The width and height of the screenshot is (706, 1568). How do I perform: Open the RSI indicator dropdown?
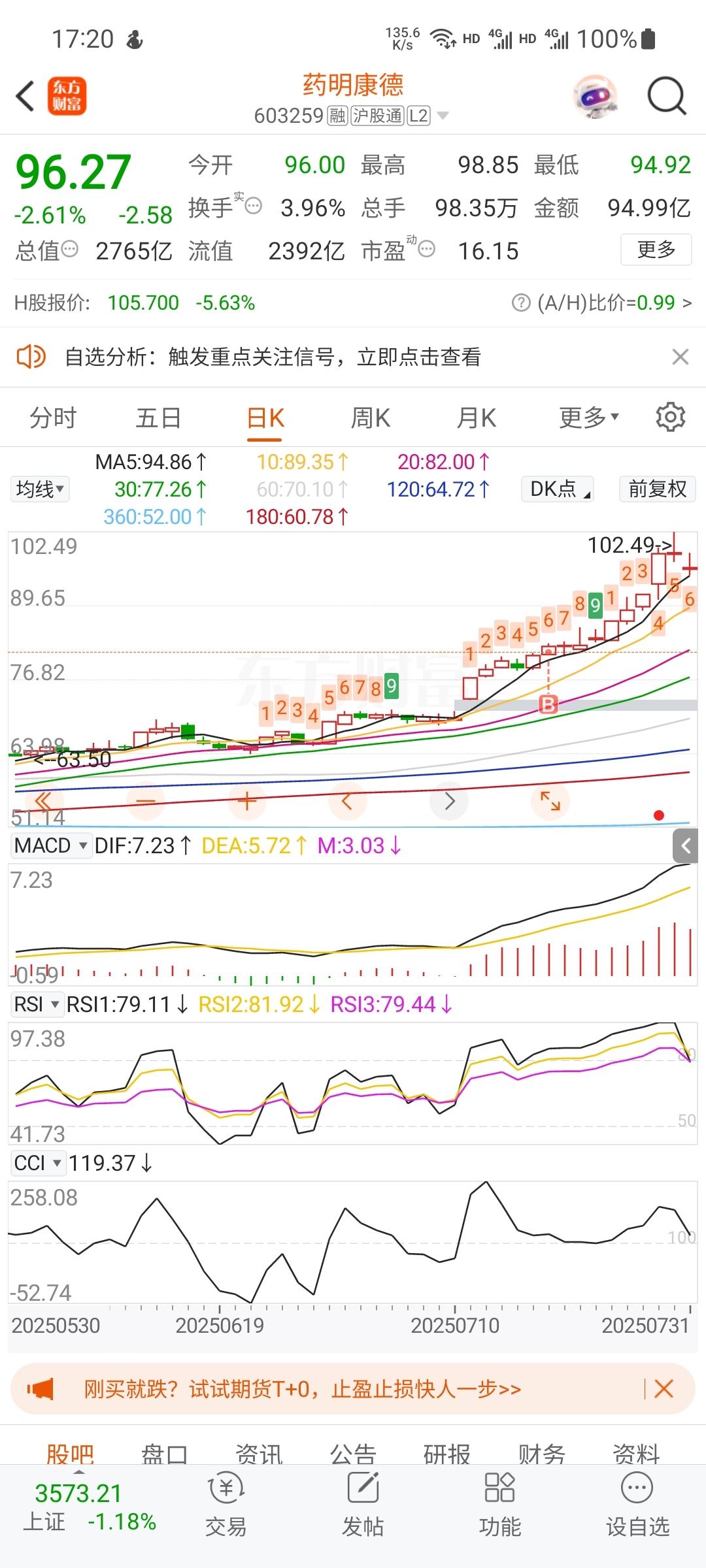[37, 1004]
